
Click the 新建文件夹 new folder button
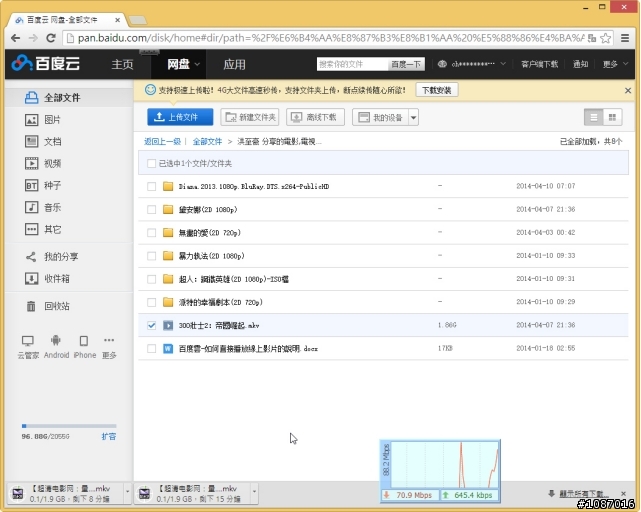pos(250,117)
